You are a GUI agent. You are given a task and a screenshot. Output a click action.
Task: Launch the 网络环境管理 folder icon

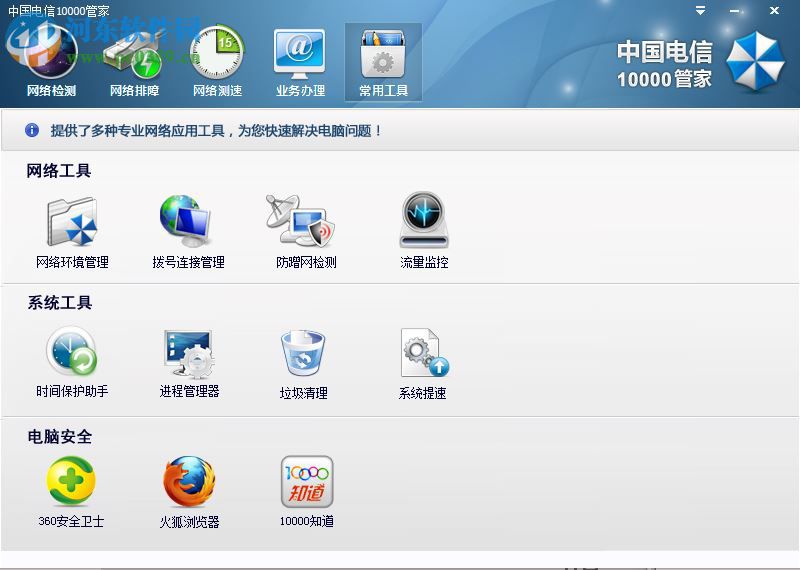click(x=72, y=221)
